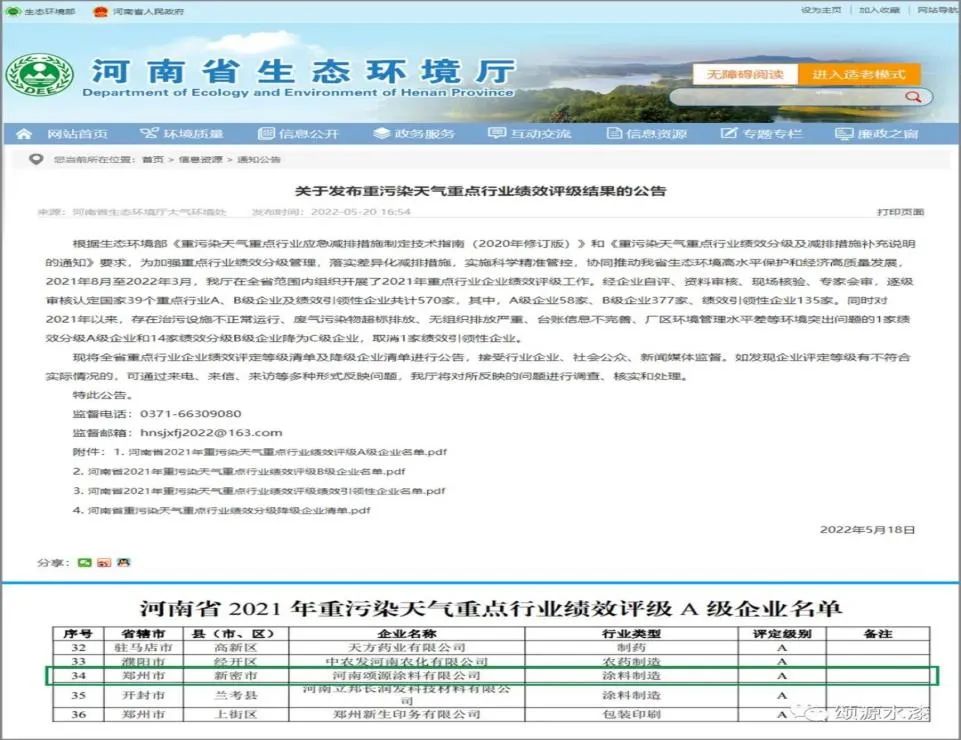Viewport: 961px width, 740px height.
Task: Click the 行业类型 column header
Action: (631, 633)
